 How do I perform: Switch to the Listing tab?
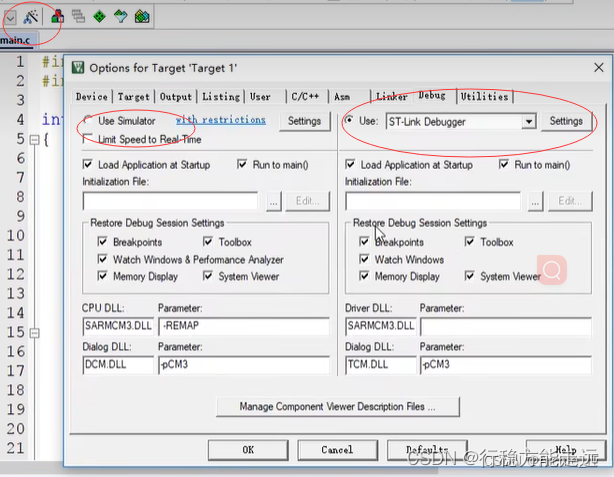221,97
